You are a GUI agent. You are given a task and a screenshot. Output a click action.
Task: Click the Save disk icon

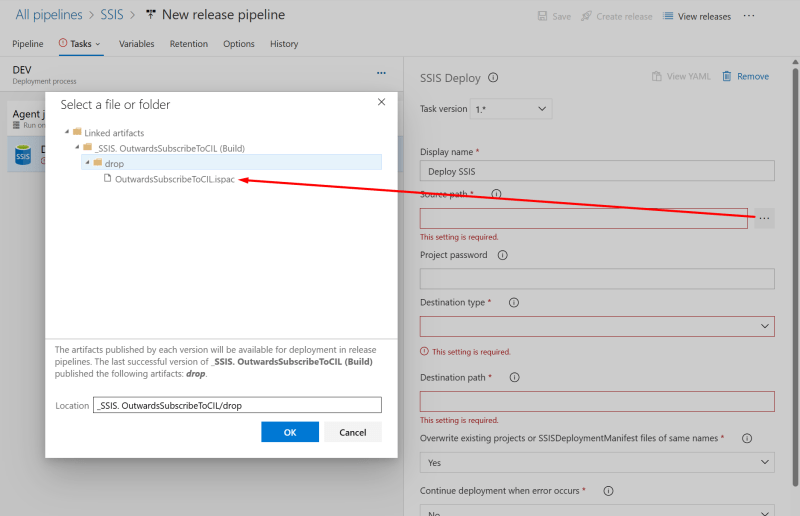[x=542, y=16]
